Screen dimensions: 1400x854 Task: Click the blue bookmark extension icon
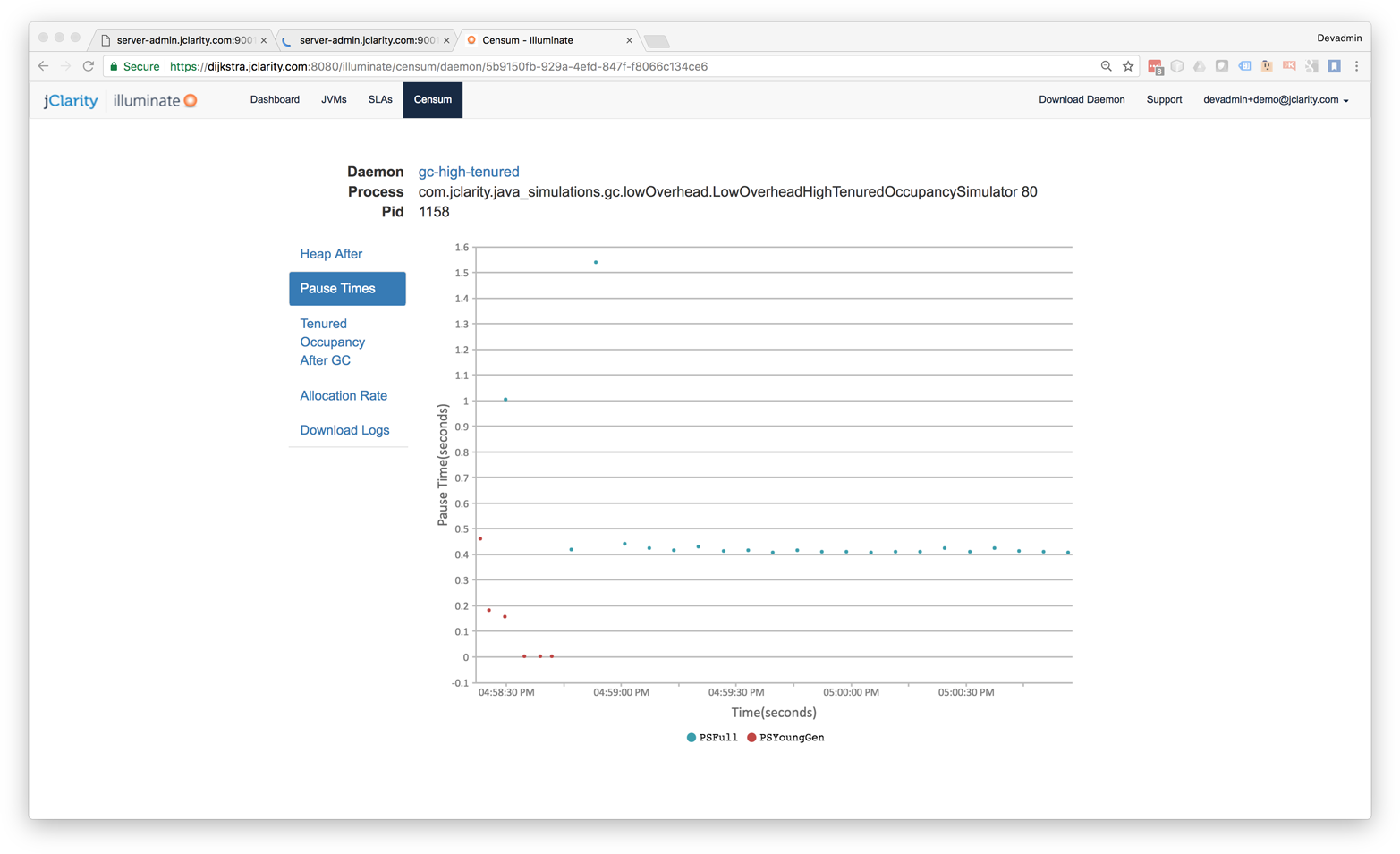tap(1334, 66)
